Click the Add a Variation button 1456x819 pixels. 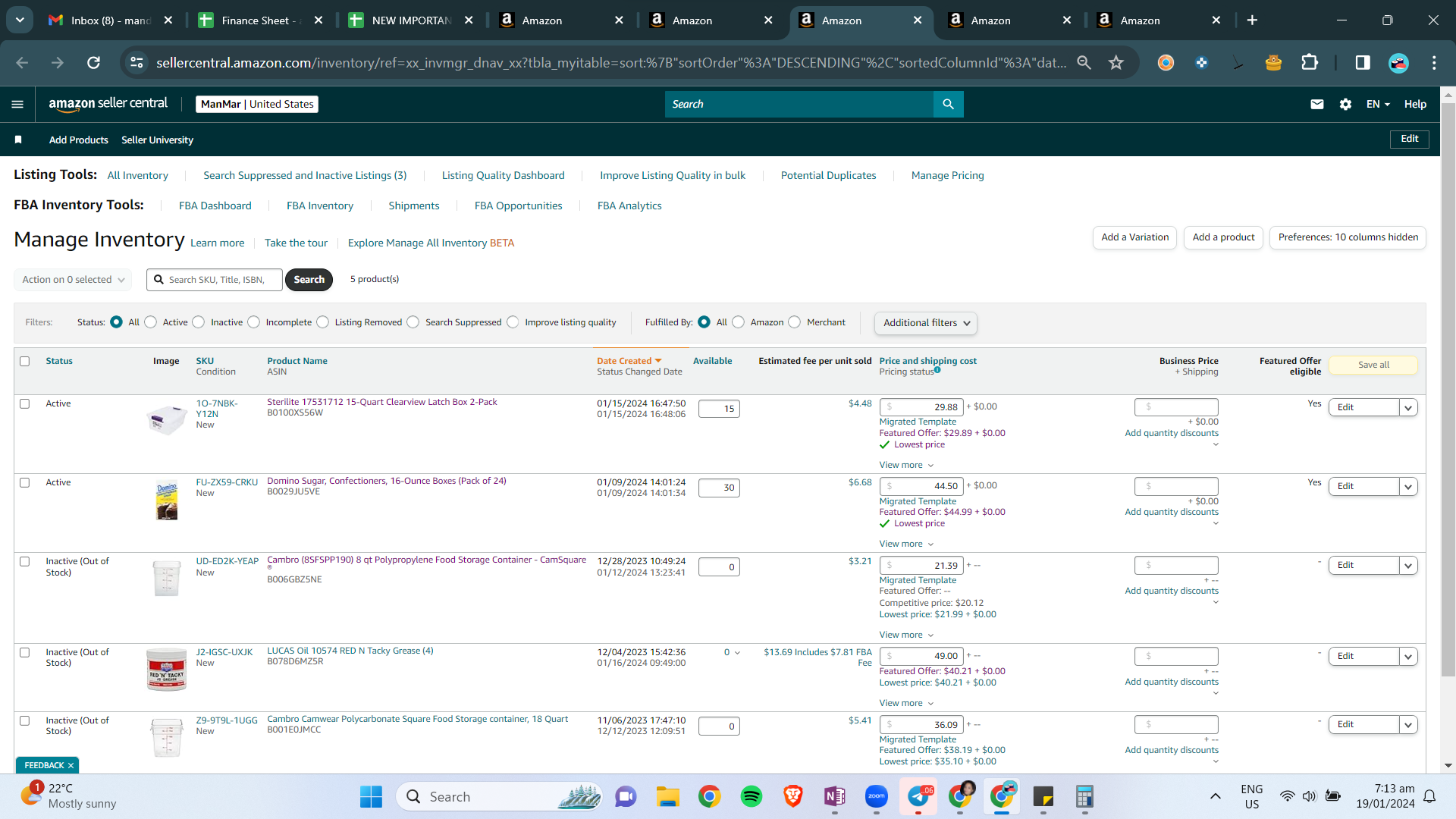click(1134, 237)
